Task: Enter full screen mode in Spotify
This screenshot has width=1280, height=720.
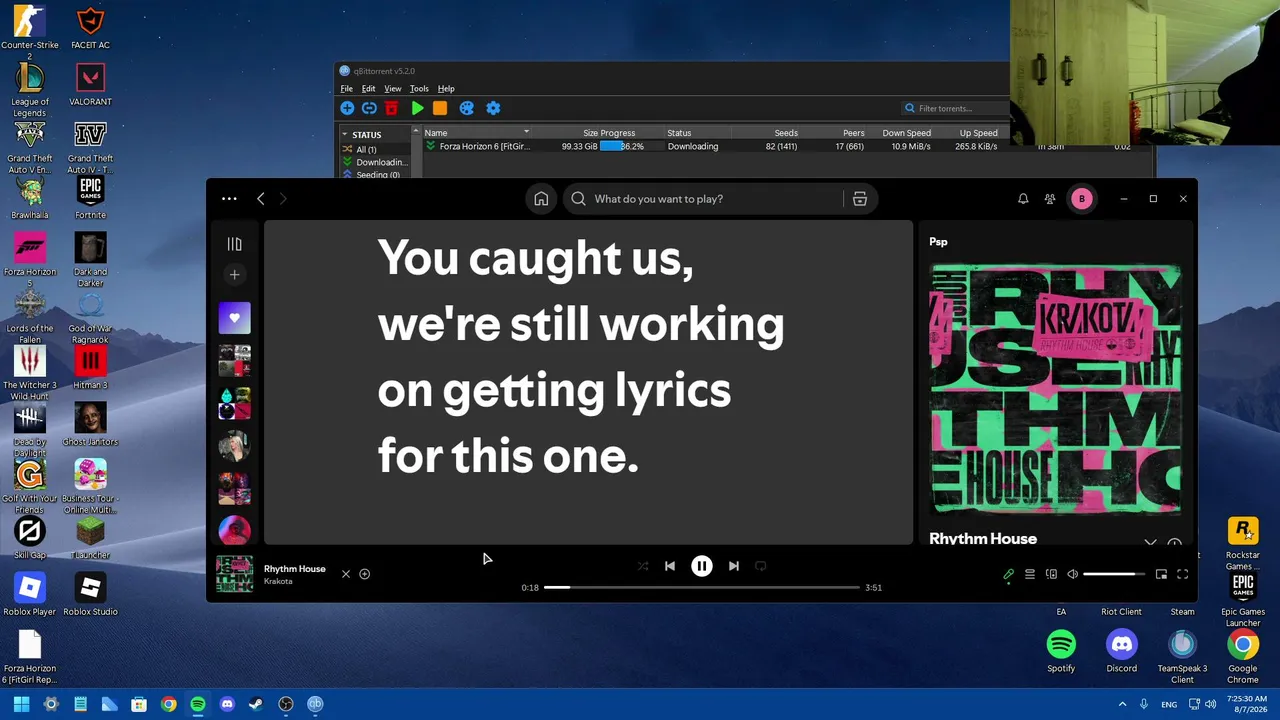Action: click(1182, 574)
